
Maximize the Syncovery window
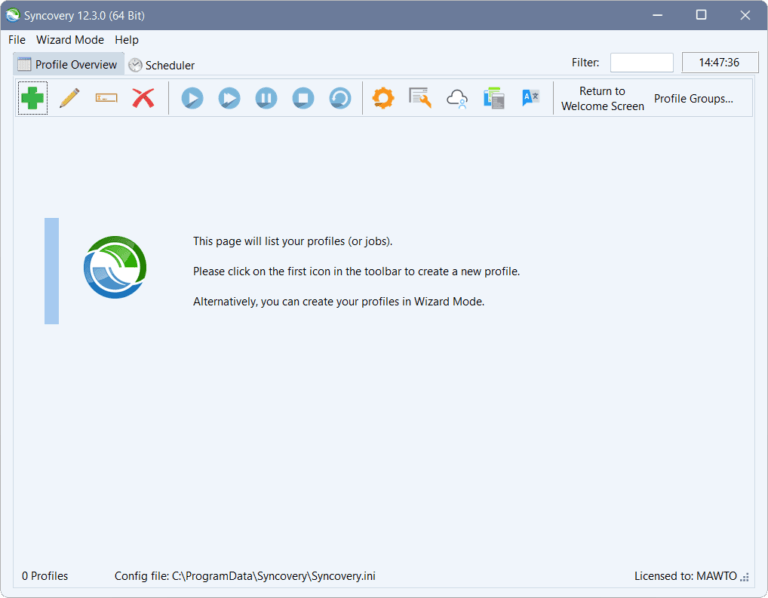[x=701, y=15]
